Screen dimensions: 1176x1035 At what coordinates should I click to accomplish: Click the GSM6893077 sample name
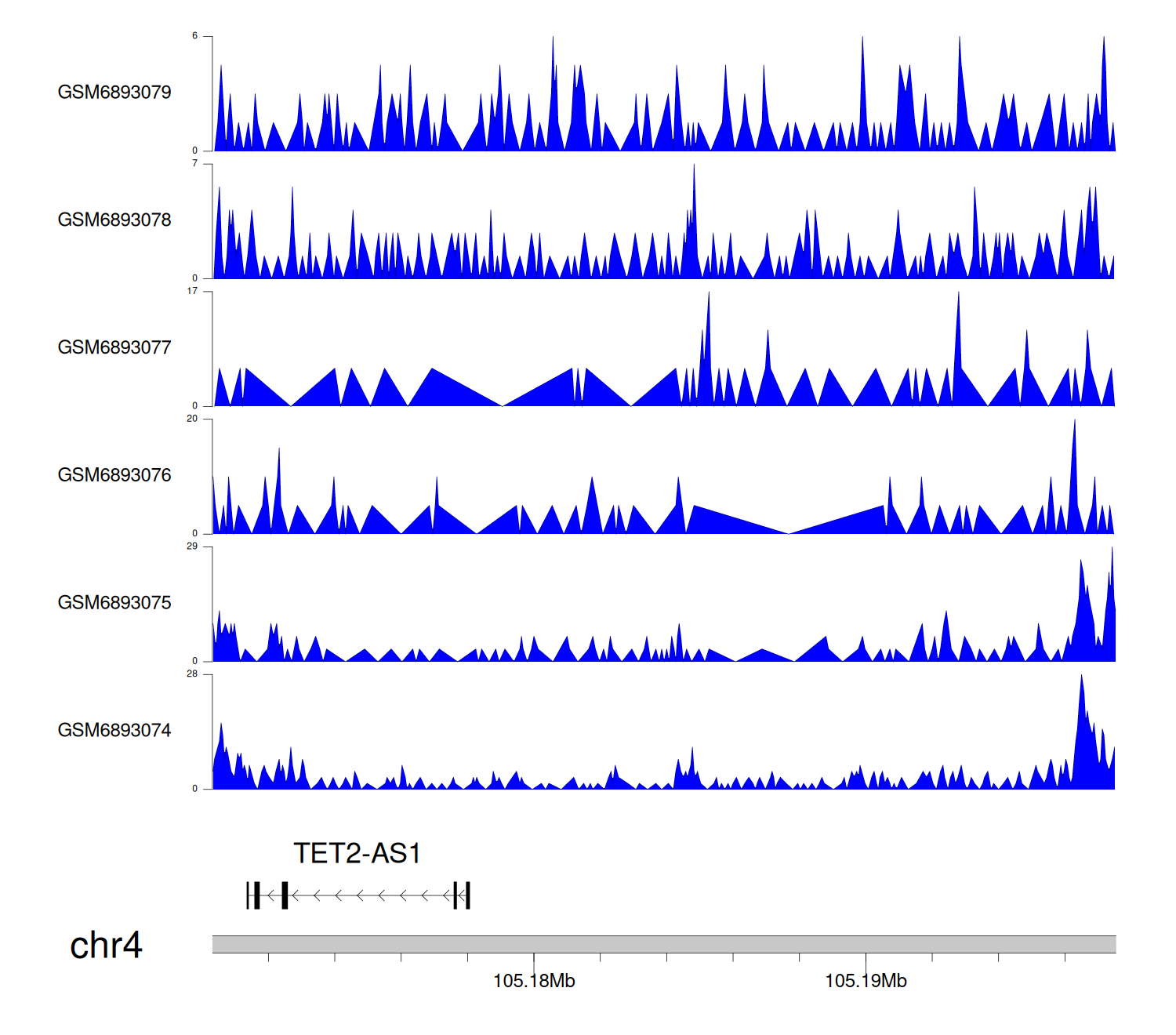click(114, 347)
